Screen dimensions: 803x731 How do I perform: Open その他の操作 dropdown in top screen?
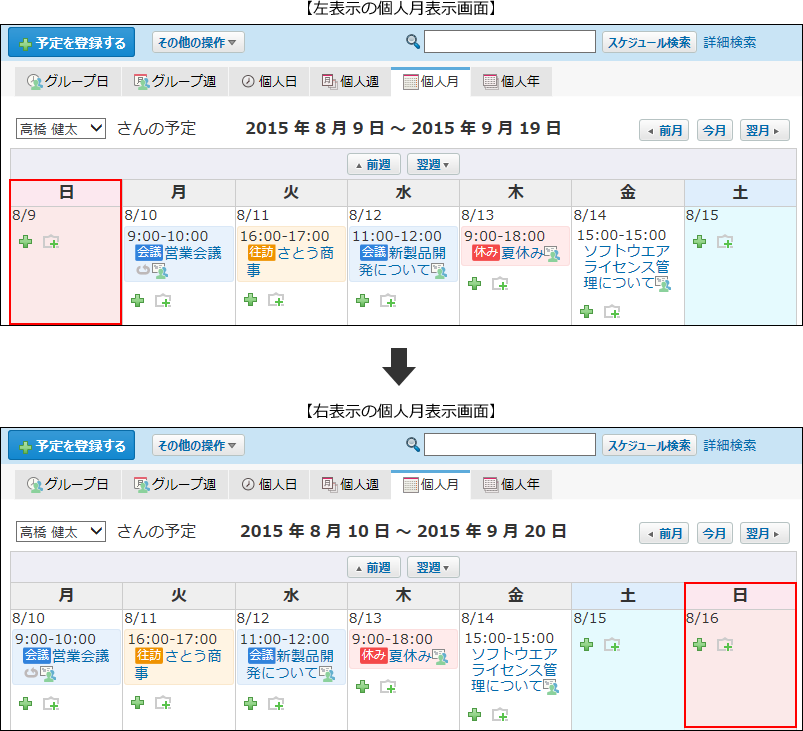pos(198,42)
